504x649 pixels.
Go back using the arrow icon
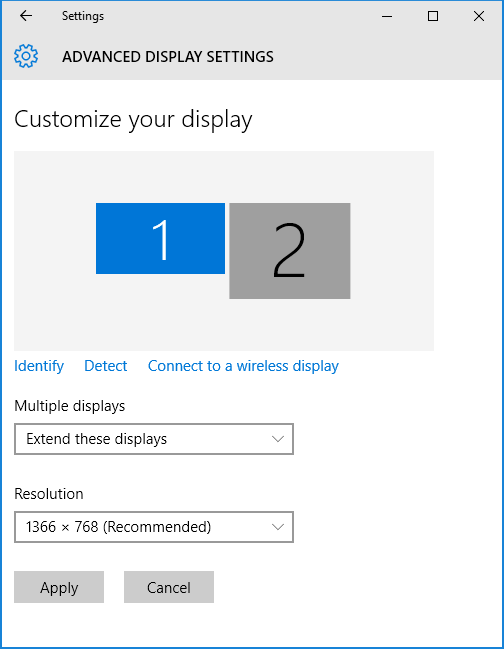26,16
